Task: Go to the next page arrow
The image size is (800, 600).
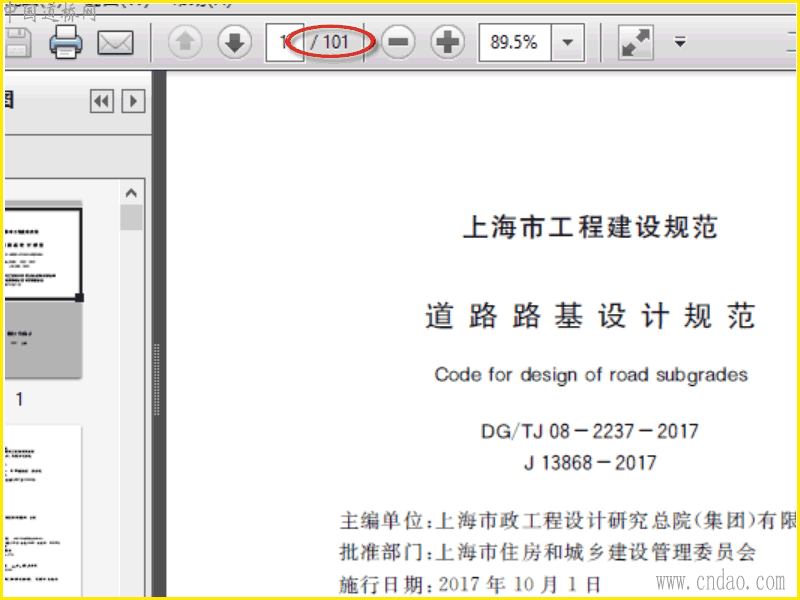Action: pyautogui.click(x=234, y=42)
